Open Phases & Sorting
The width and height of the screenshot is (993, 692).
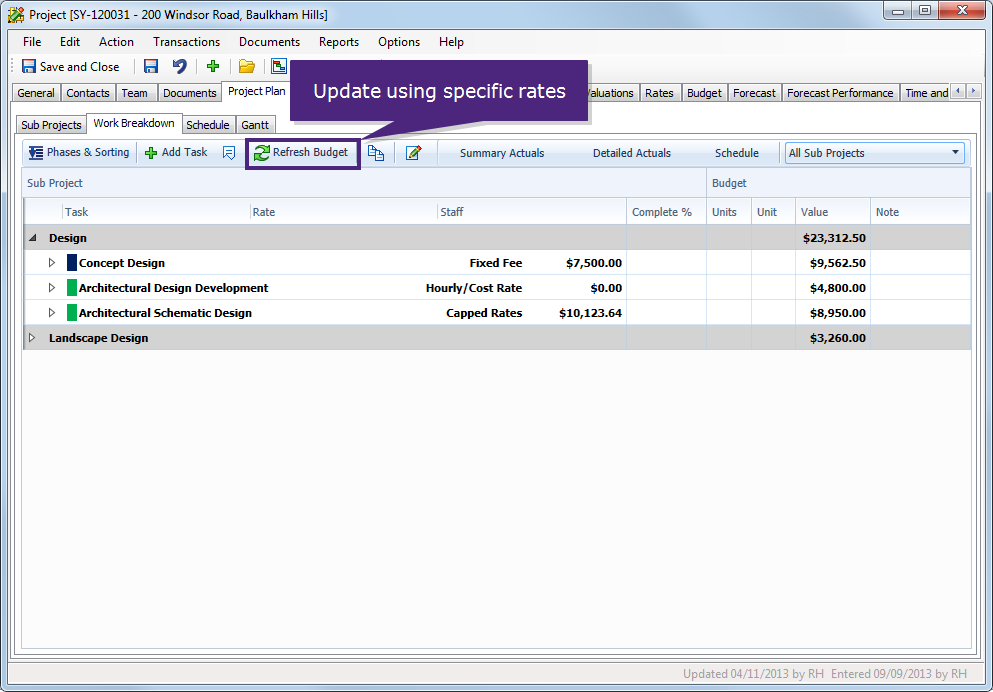point(79,153)
